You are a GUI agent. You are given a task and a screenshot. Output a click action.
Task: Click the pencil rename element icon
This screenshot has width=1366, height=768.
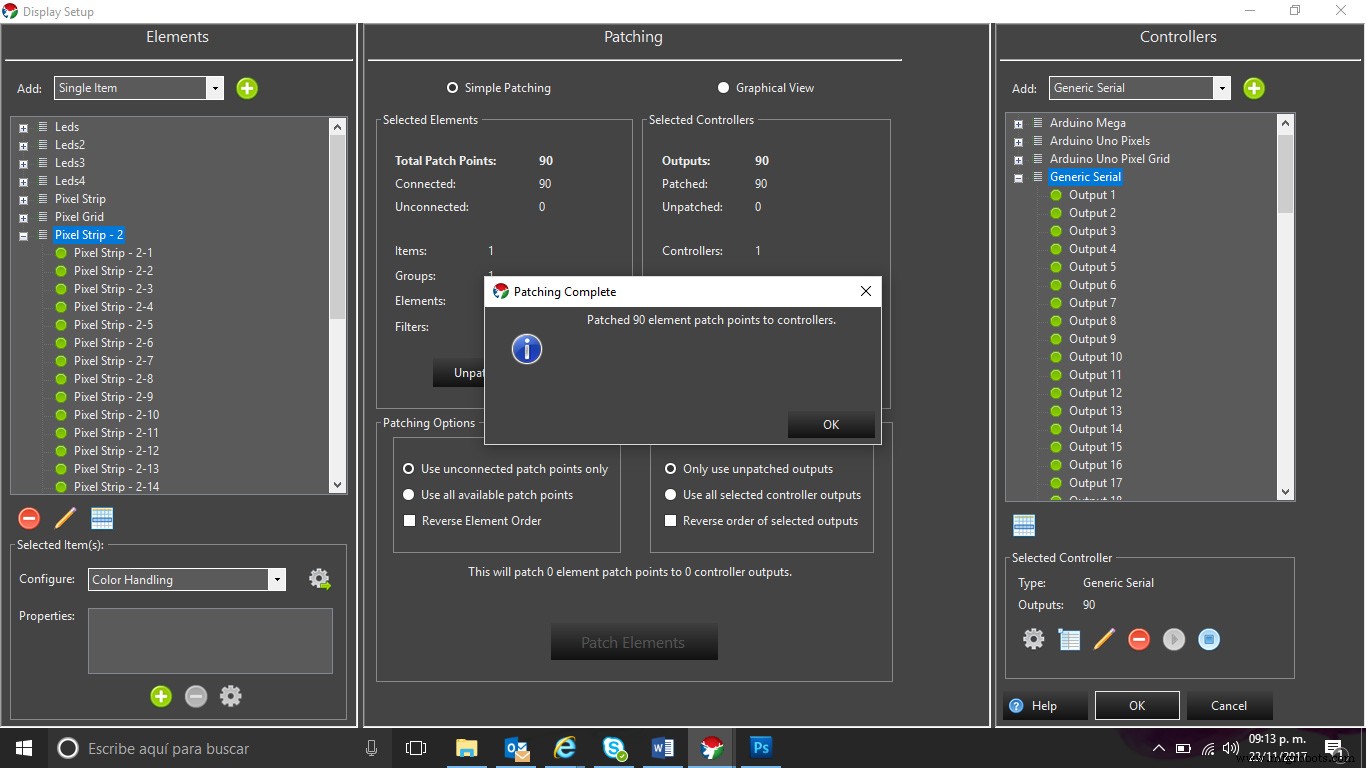65,518
